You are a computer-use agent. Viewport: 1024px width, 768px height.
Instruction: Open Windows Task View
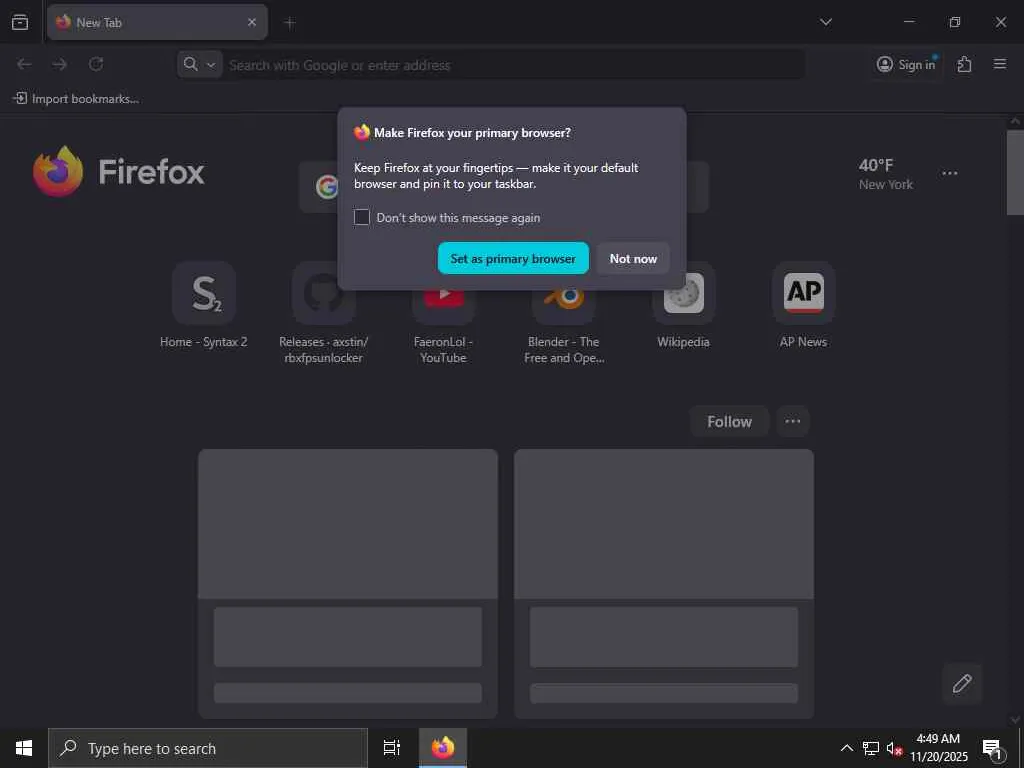coord(392,748)
